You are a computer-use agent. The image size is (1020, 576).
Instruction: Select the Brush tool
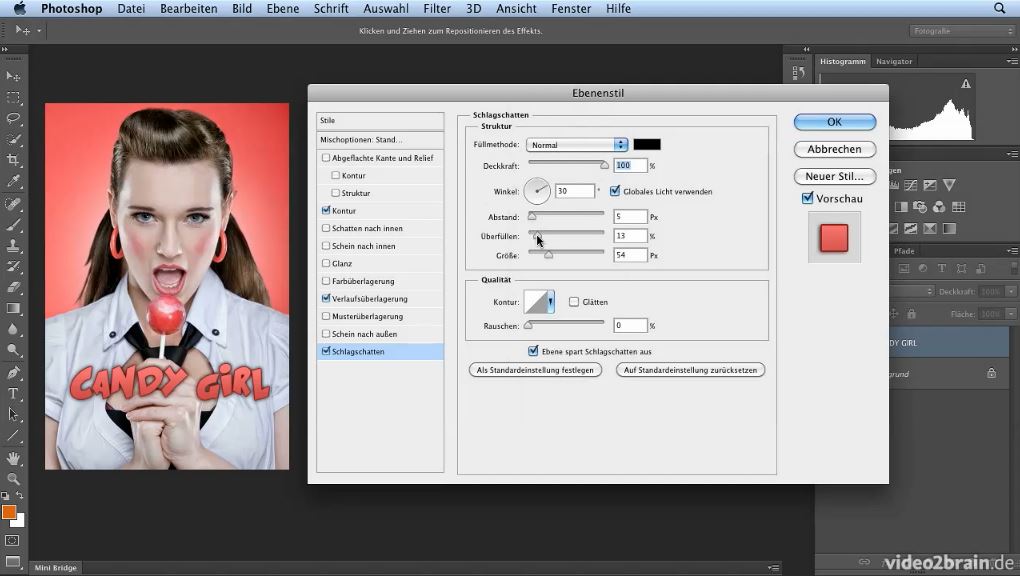[x=13, y=225]
